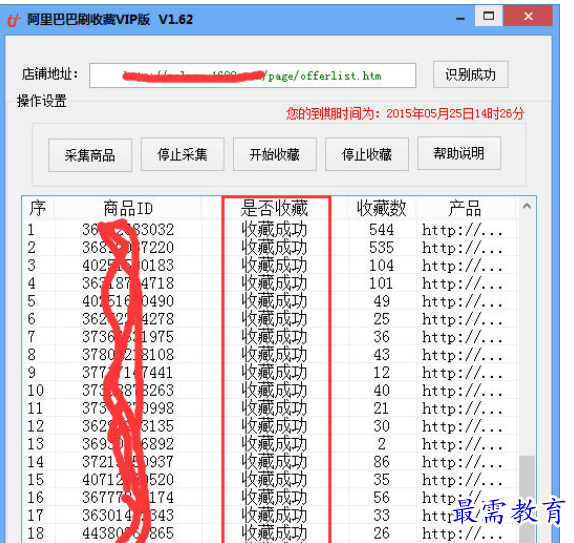Click the 收藏数 value 12 in row 9
The height and width of the screenshot is (543, 574).
pyautogui.click(x=381, y=373)
